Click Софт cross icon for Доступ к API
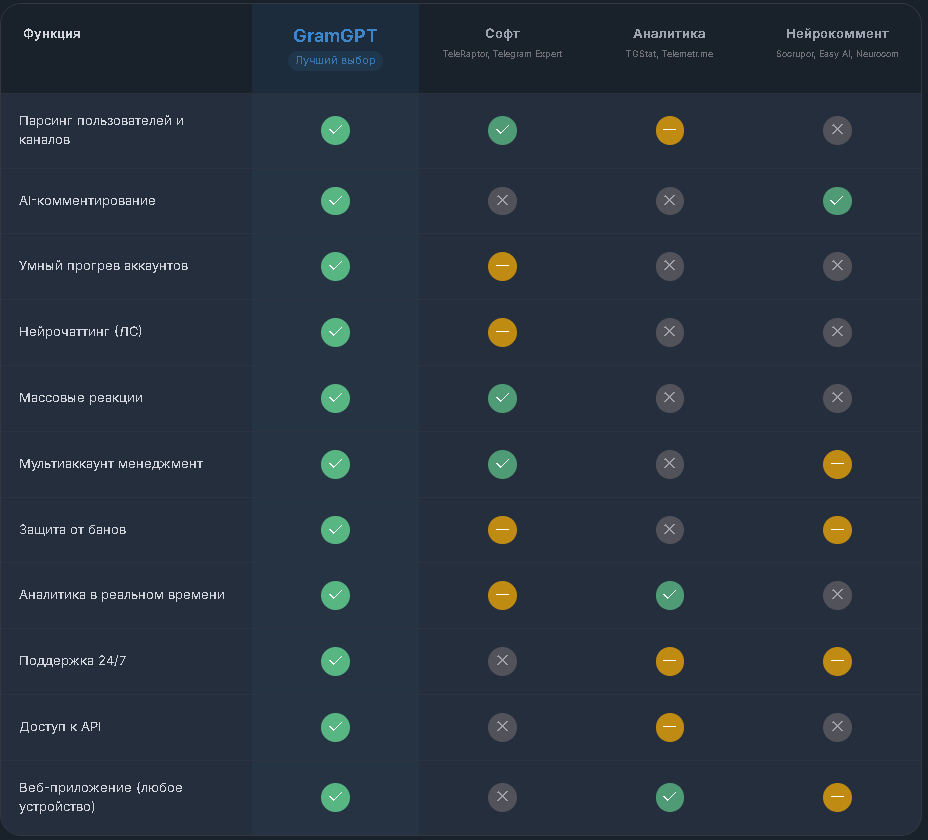 502,727
